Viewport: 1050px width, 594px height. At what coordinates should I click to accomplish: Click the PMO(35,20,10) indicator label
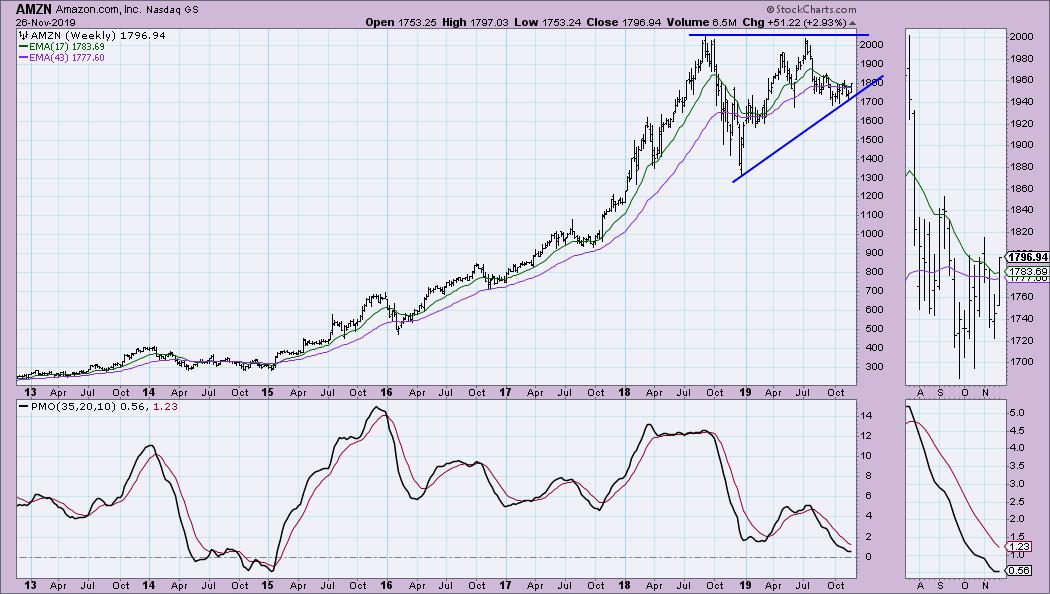[74, 406]
